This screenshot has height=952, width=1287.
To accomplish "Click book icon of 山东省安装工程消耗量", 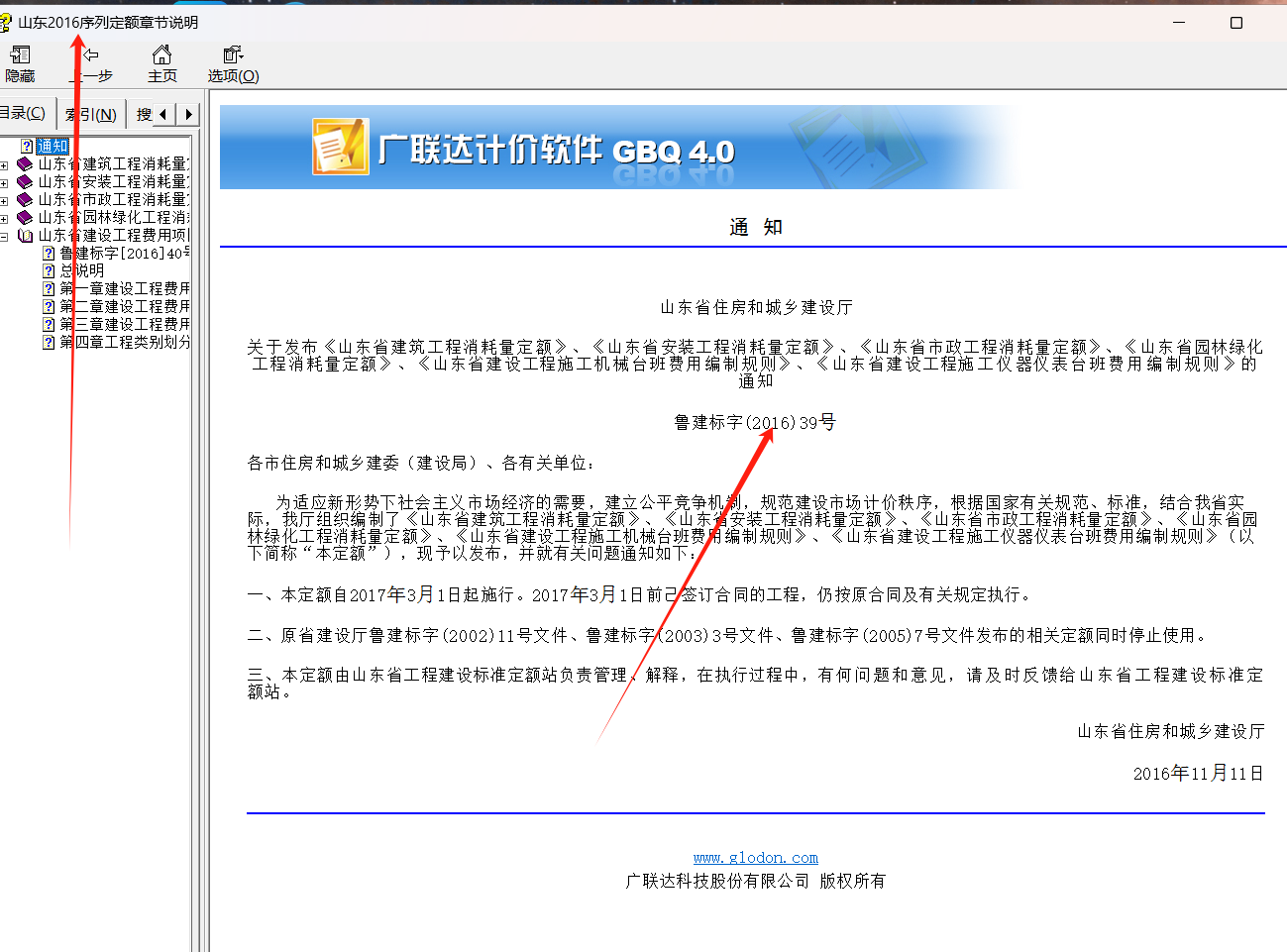I will 25,182.
